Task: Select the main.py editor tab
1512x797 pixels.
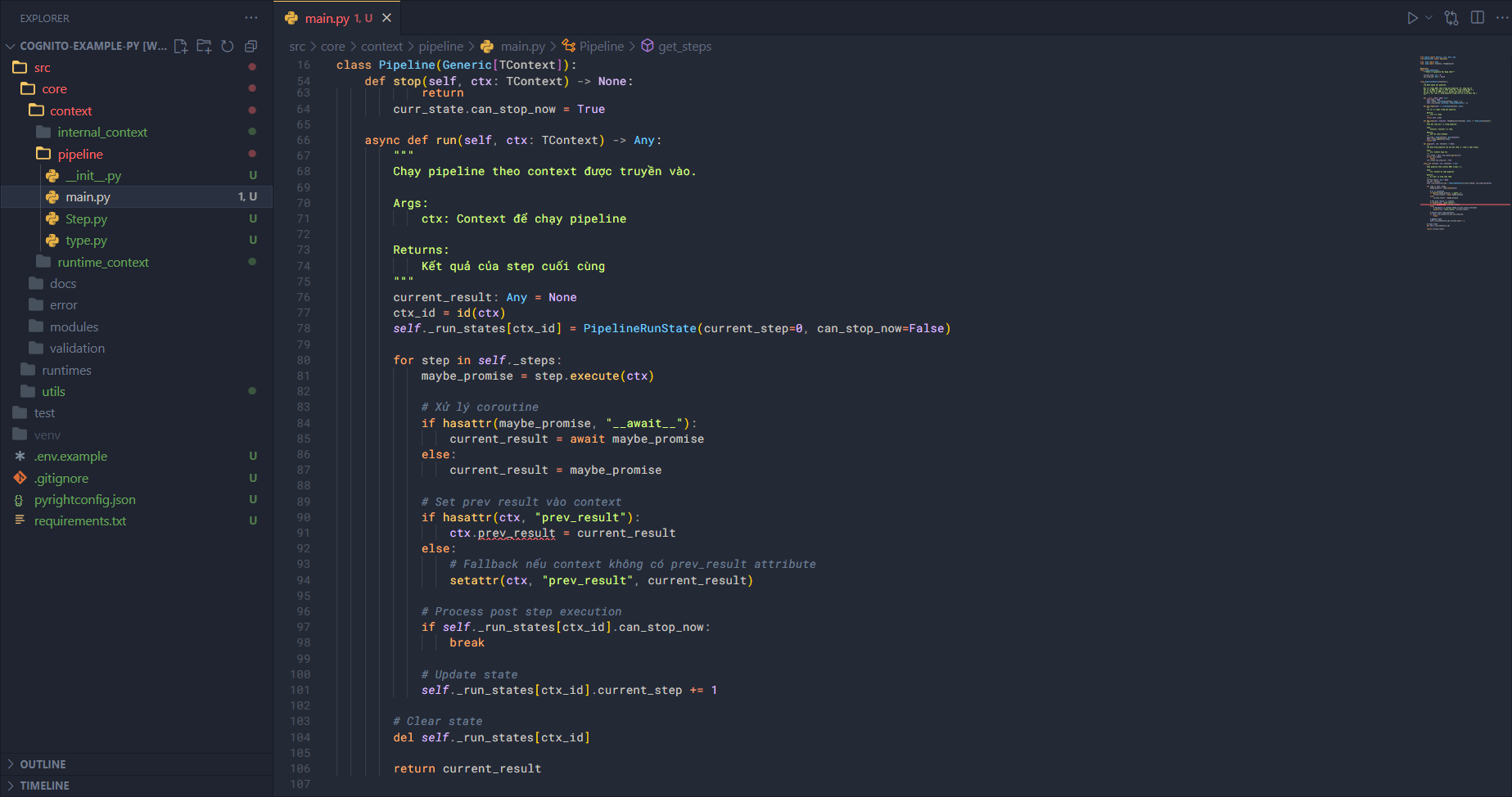Action: [x=327, y=18]
